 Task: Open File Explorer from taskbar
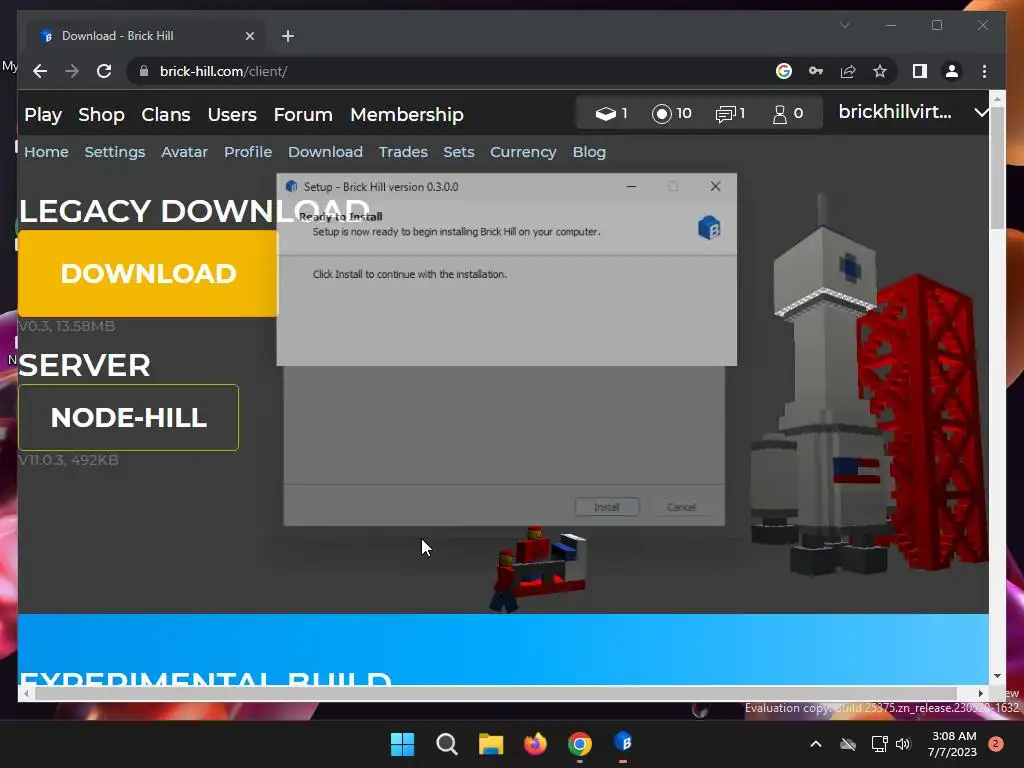pyautogui.click(x=491, y=744)
